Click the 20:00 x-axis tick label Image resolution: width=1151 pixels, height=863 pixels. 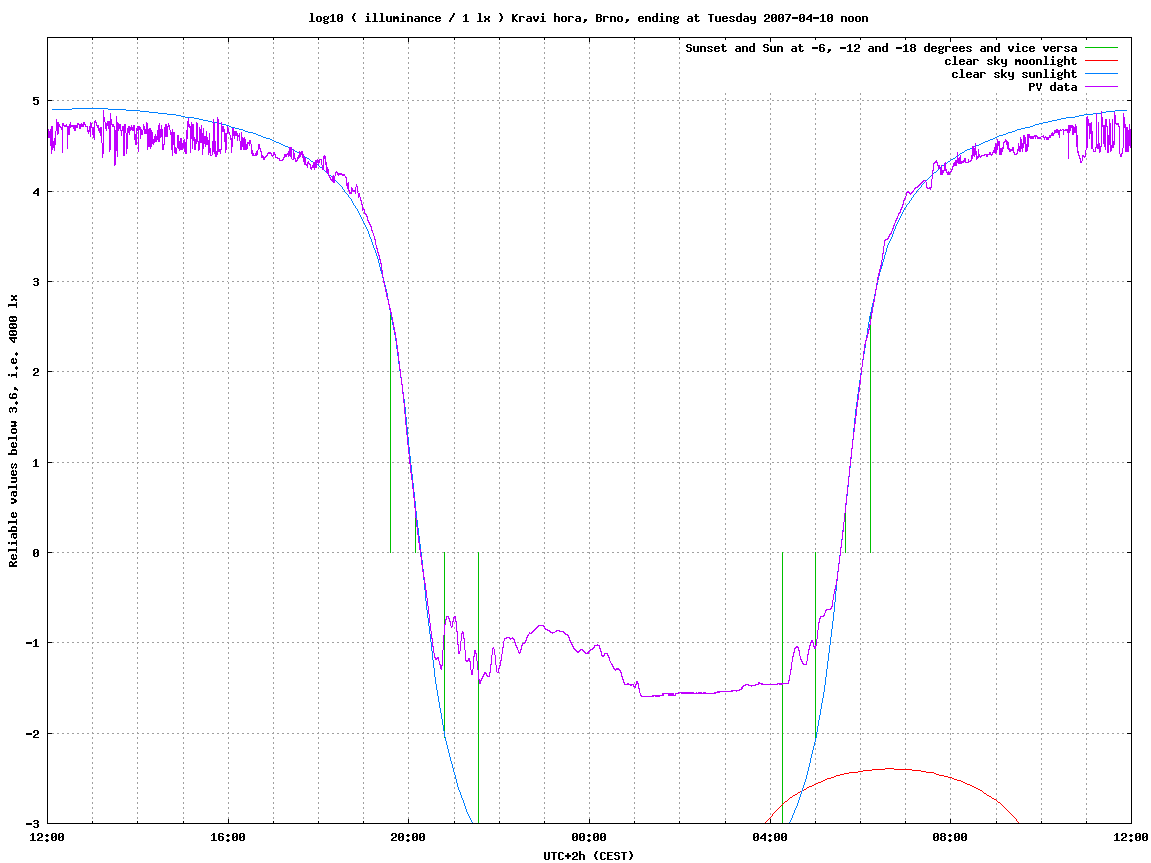click(x=408, y=837)
